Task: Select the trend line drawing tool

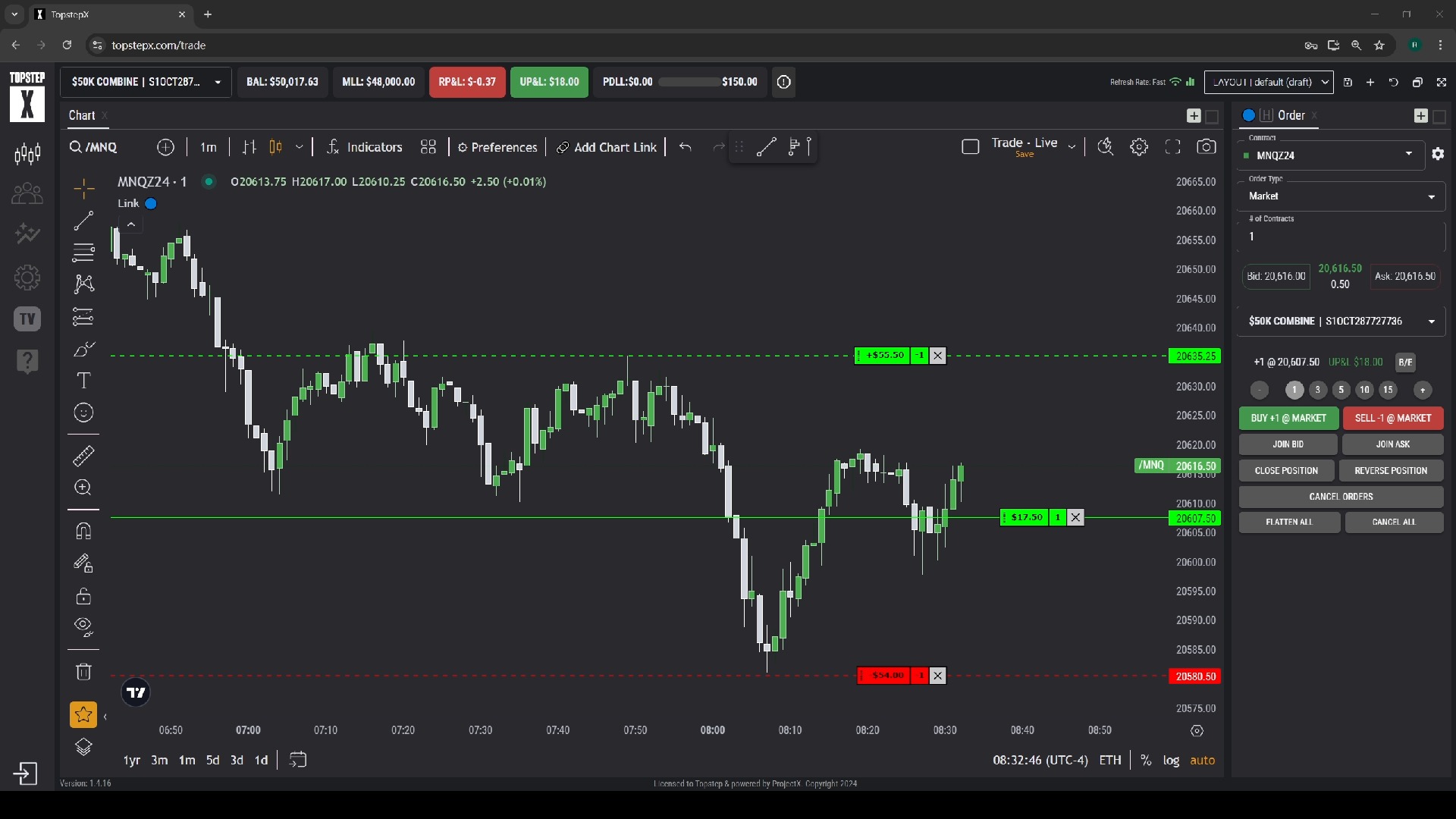Action: pos(83,221)
